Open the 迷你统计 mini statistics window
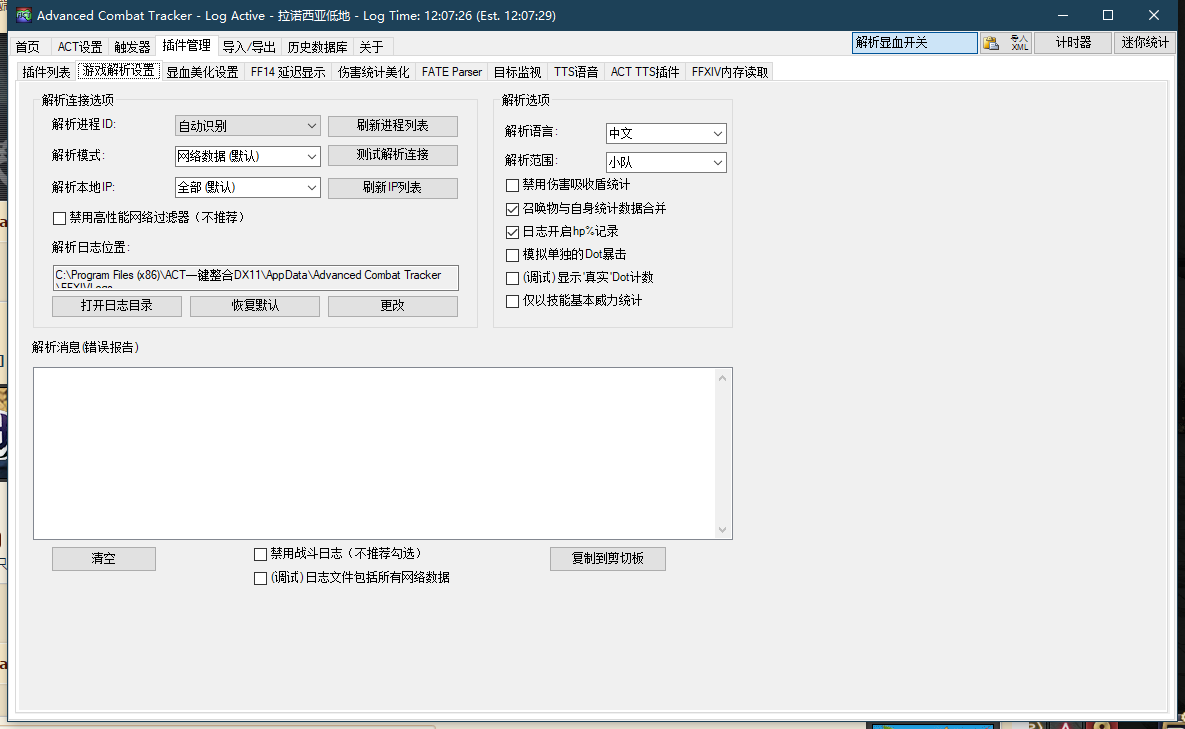The width and height of the screenshot is (1185, 729). tap(1144, 43)
